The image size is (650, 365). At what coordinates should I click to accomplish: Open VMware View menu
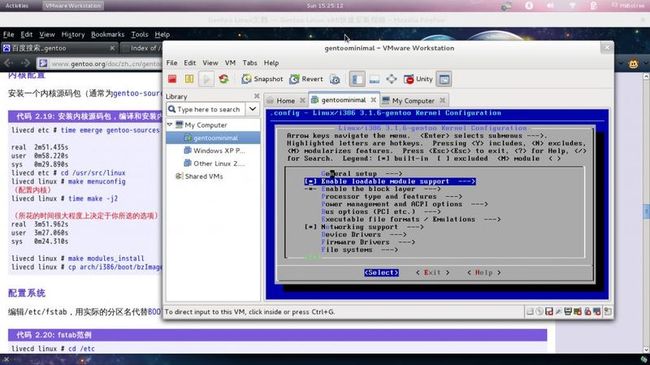tap(210, 63)
